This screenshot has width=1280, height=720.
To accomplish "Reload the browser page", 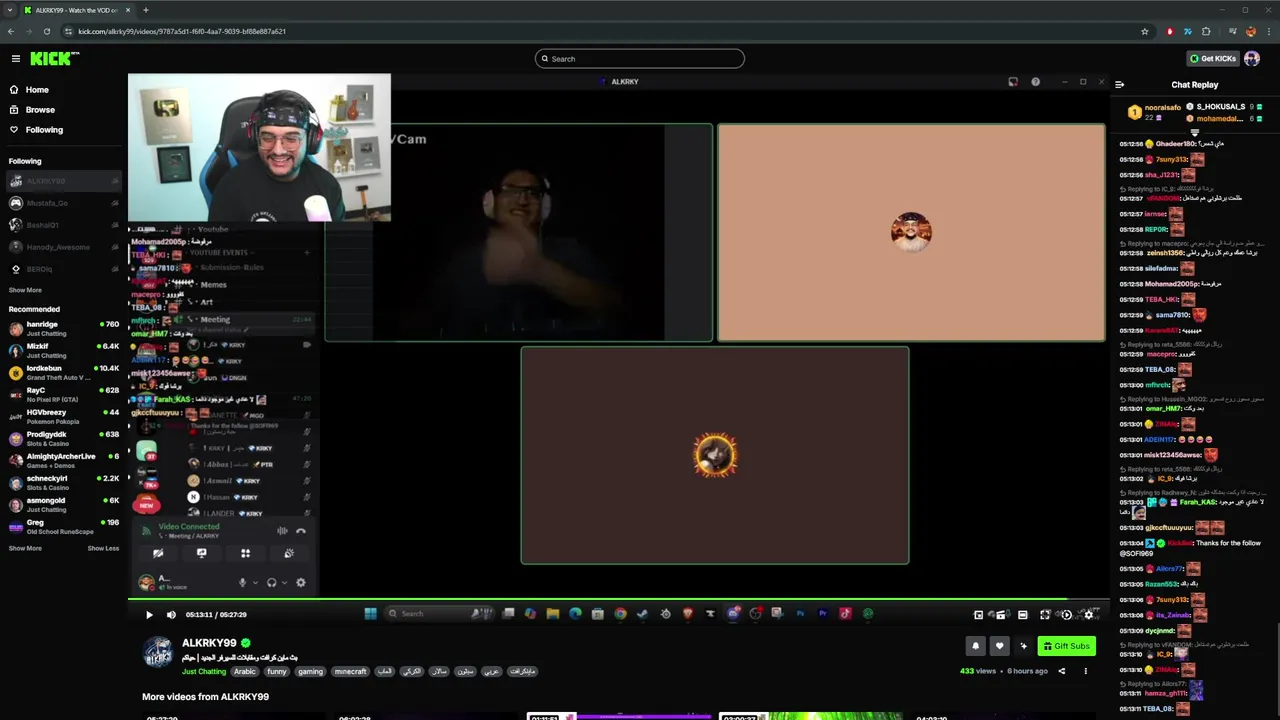I will [46, 31].
